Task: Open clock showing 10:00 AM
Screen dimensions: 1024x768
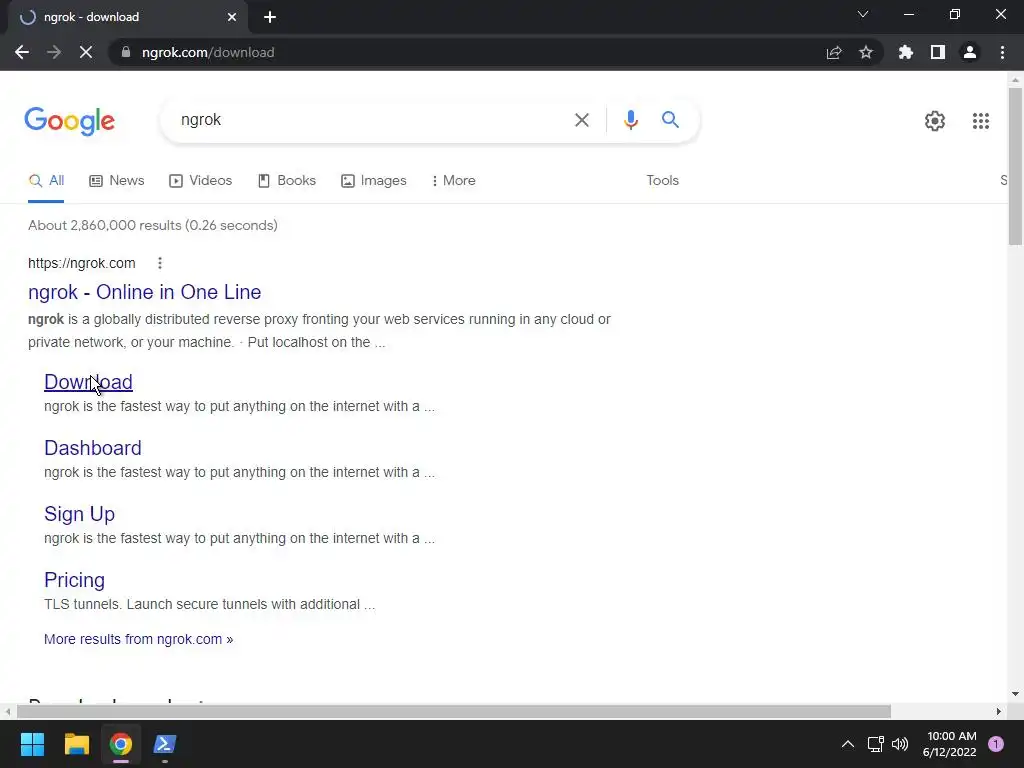Action: [x=950, y=744]
